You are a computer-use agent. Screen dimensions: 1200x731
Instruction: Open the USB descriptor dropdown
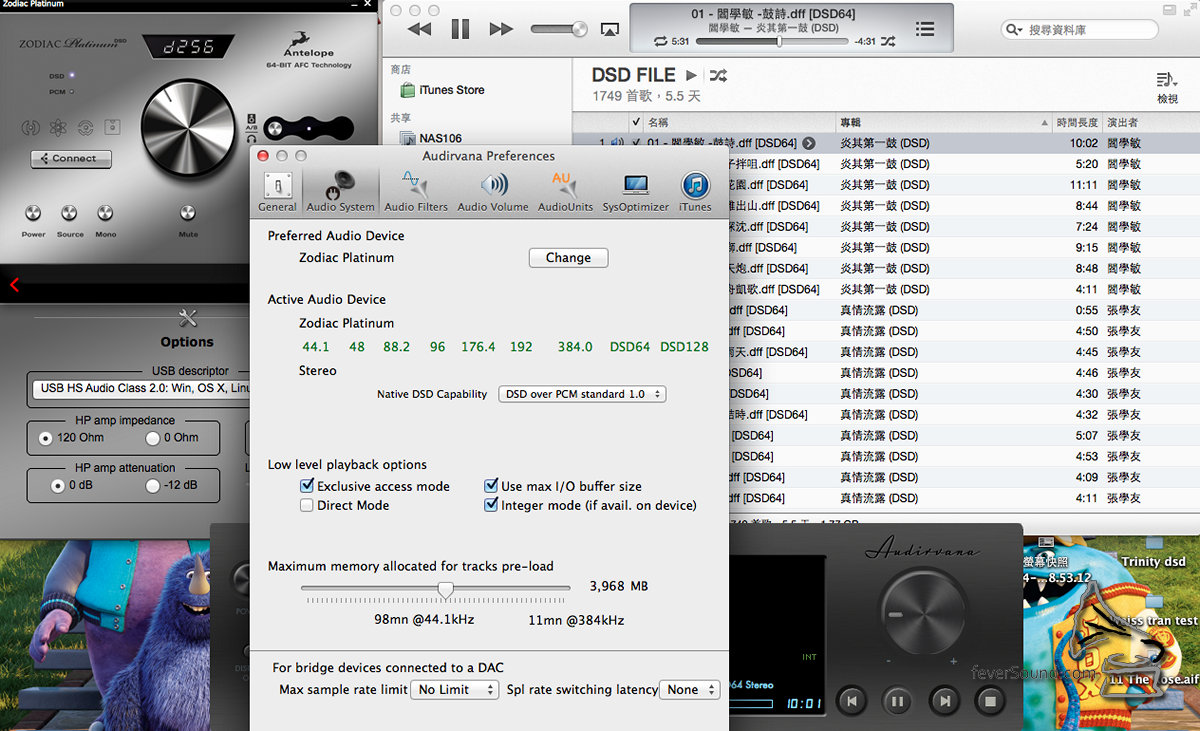tap(139, 388)
